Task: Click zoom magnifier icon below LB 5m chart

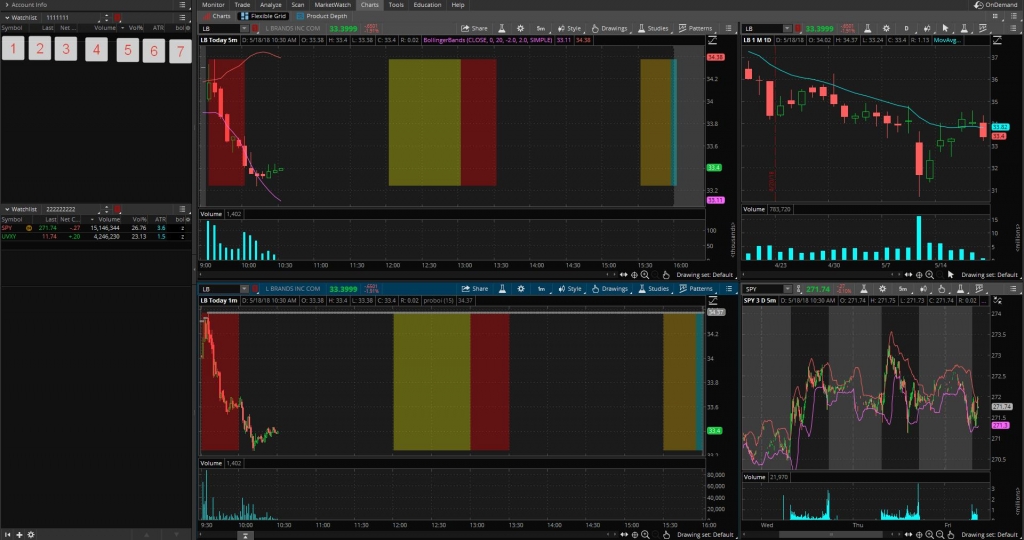Action: (645, 275)
